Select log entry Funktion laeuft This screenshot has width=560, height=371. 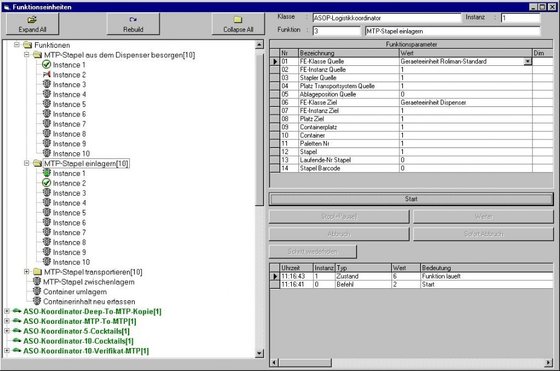pos(411,276)
